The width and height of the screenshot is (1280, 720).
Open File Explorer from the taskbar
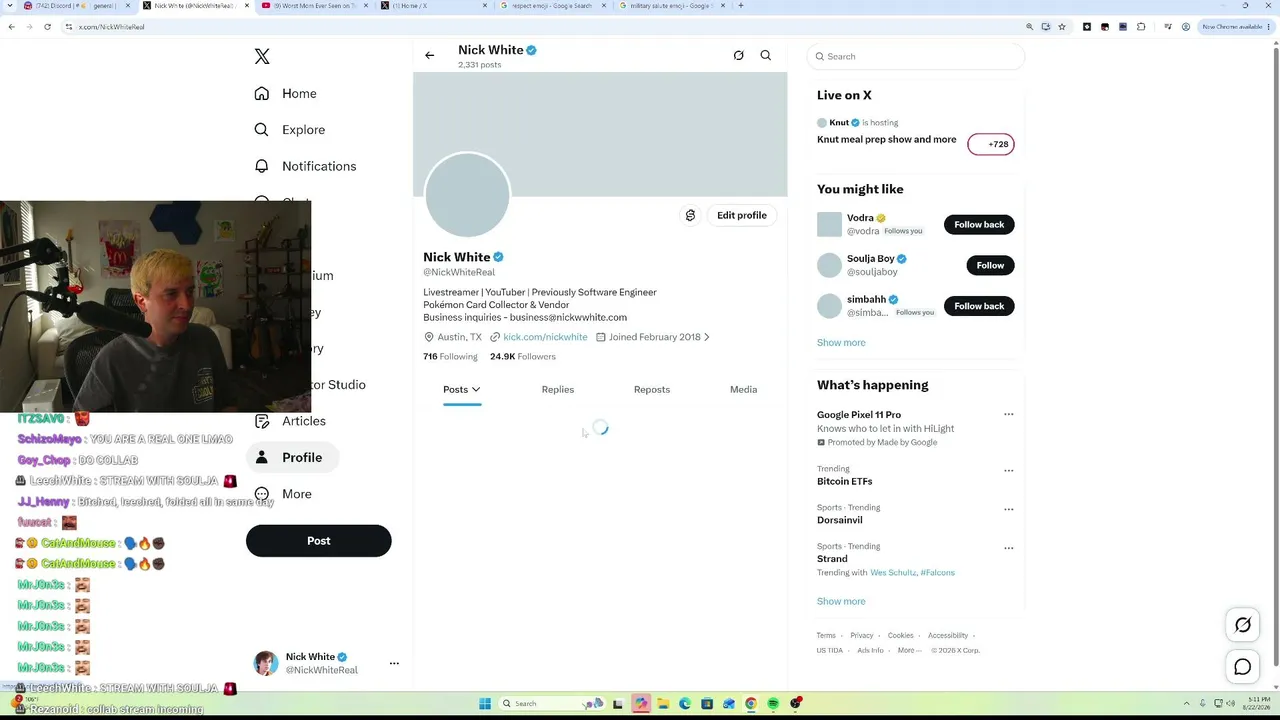pos(663,703)
